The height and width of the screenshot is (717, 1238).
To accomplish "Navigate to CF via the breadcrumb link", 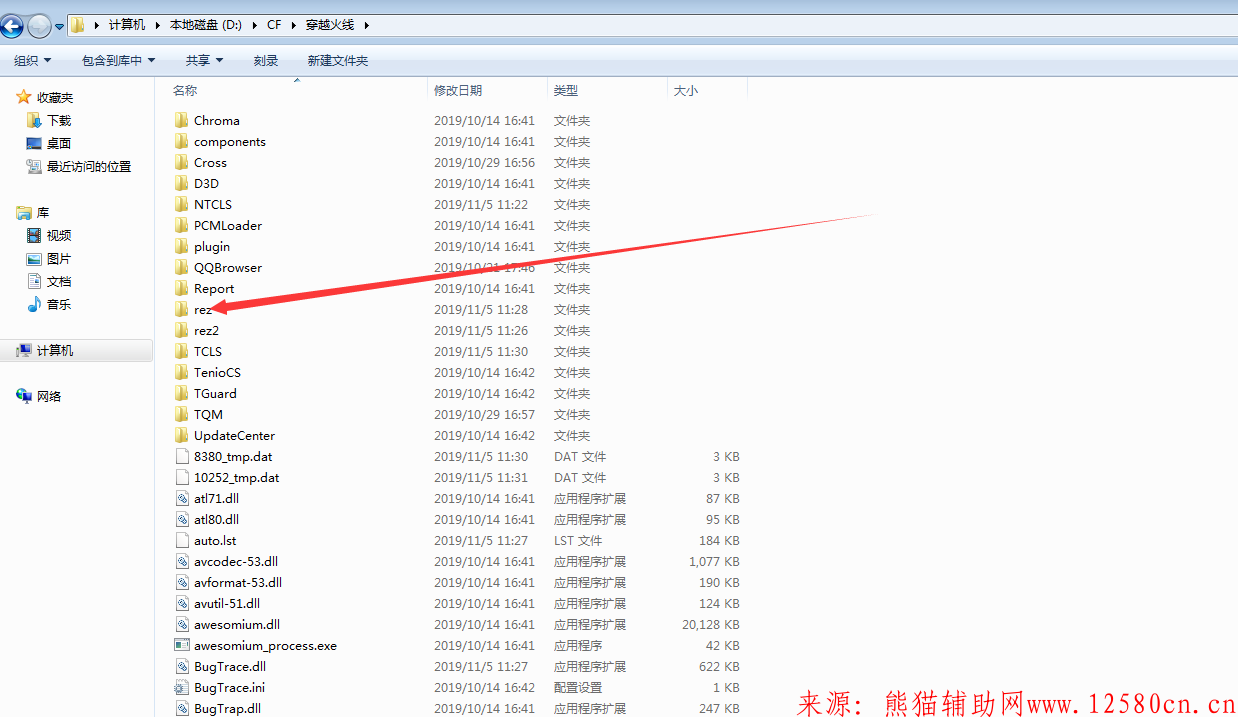I will click(x=274, y=26).
